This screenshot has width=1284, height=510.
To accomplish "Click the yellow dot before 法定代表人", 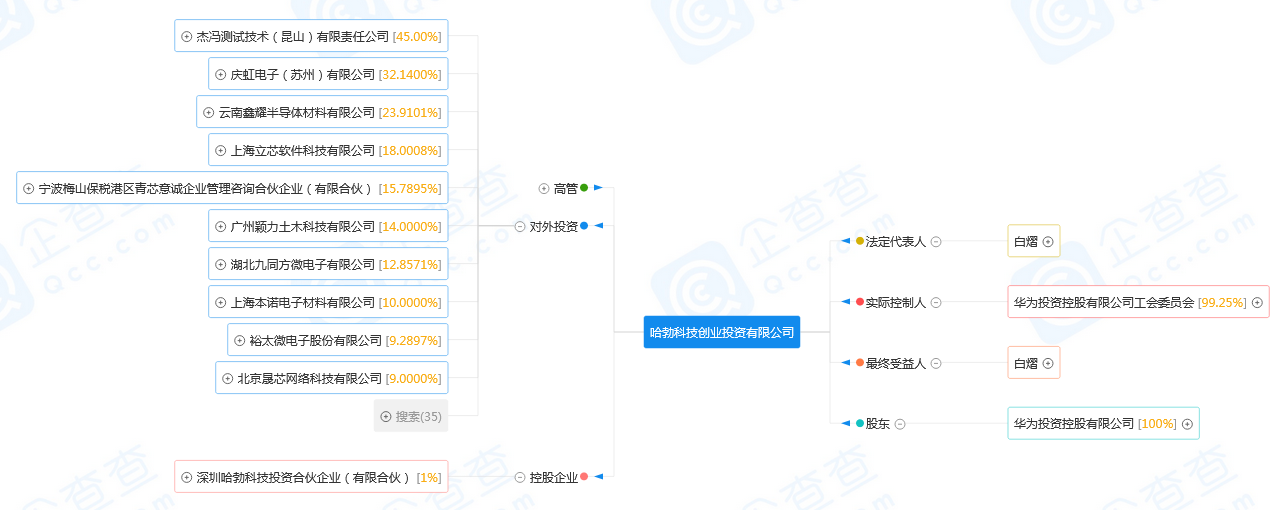I will point(860,241).
